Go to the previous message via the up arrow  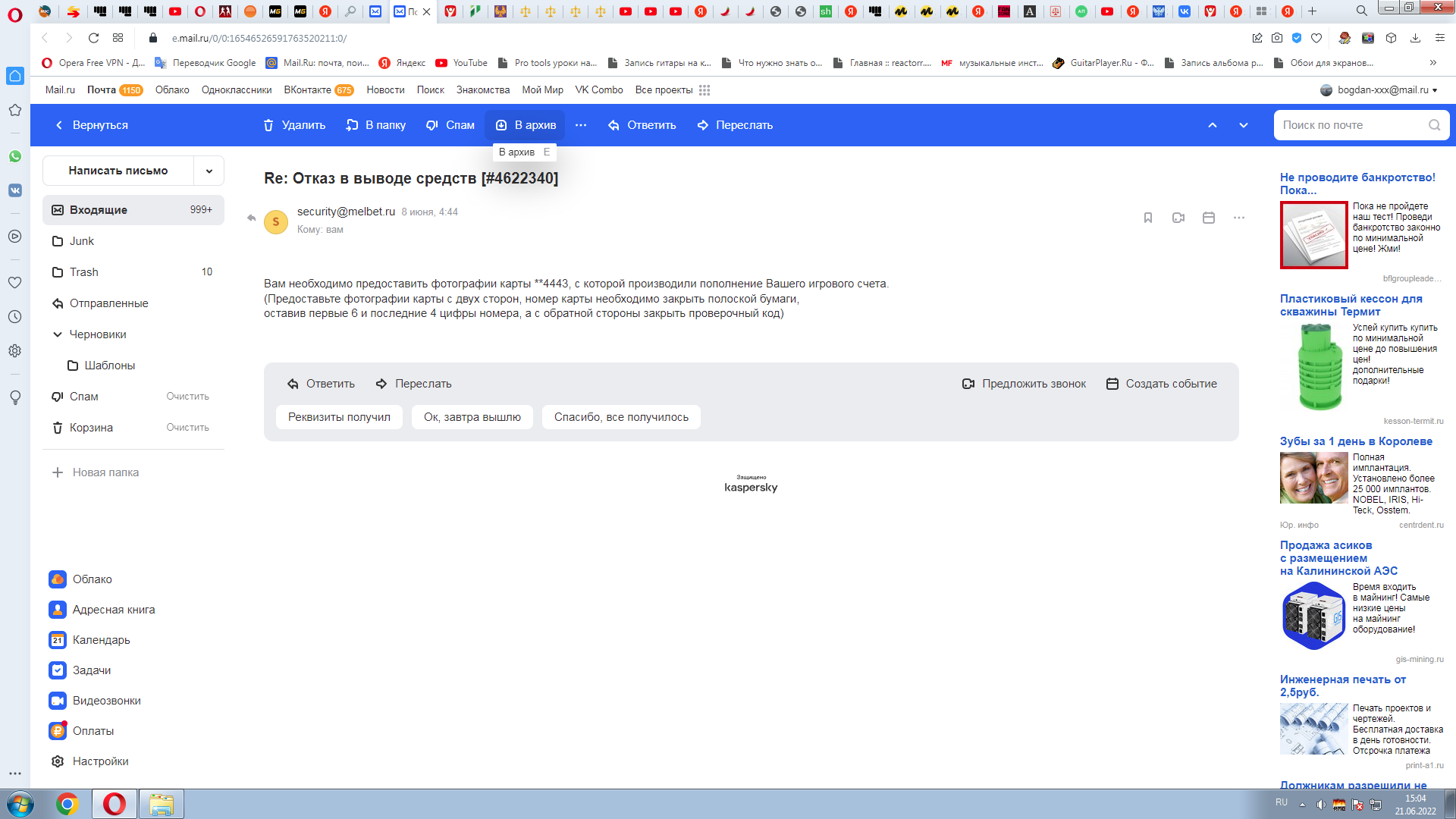[1213, 125]
